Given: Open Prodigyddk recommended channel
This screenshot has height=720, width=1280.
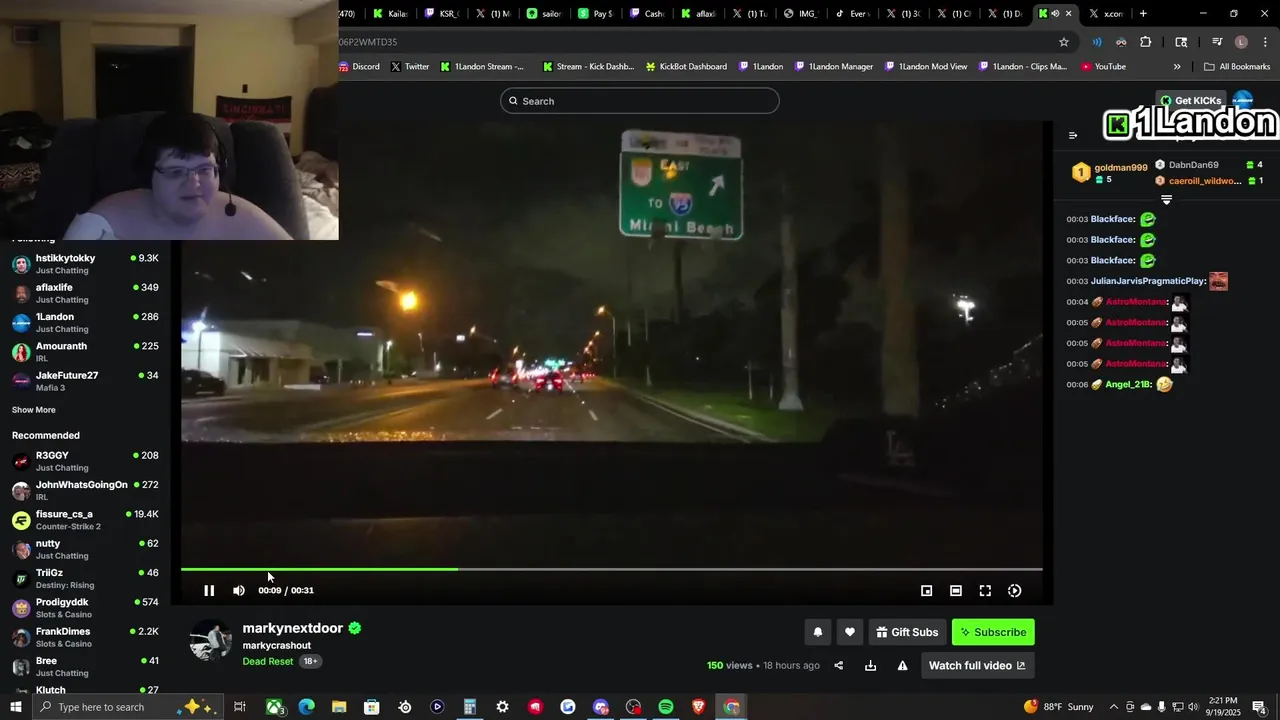Looking at the screenshot, I should [85, 608].
